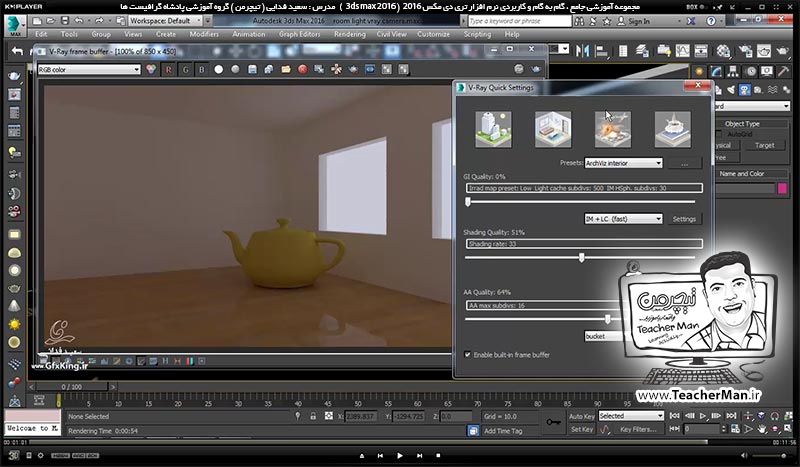Select the exterior city preset thumbnail
This screenshot has height=467, width=800.
click(493, 130)
